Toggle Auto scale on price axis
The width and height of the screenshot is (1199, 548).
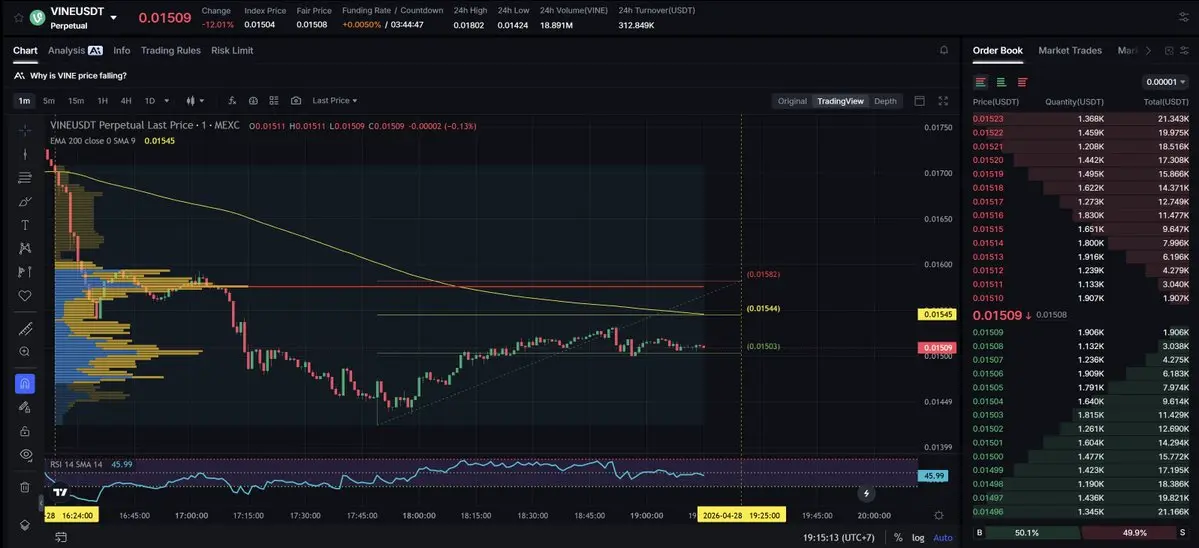coord(943,537)
